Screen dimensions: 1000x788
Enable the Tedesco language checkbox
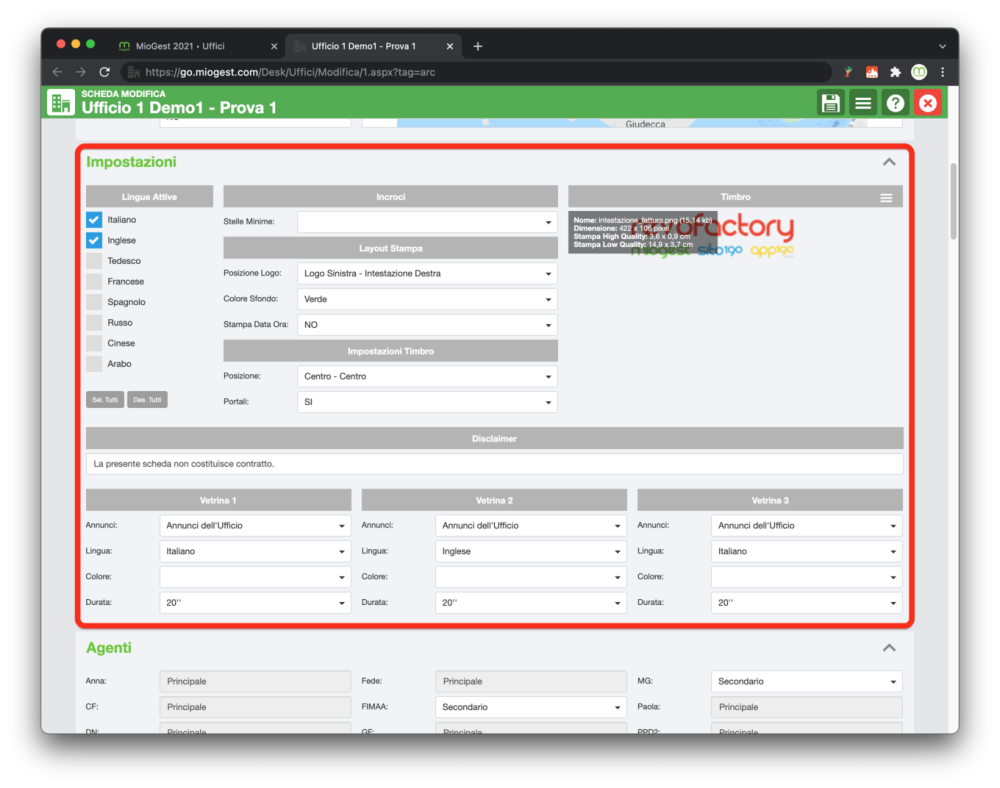pos(94,261)
